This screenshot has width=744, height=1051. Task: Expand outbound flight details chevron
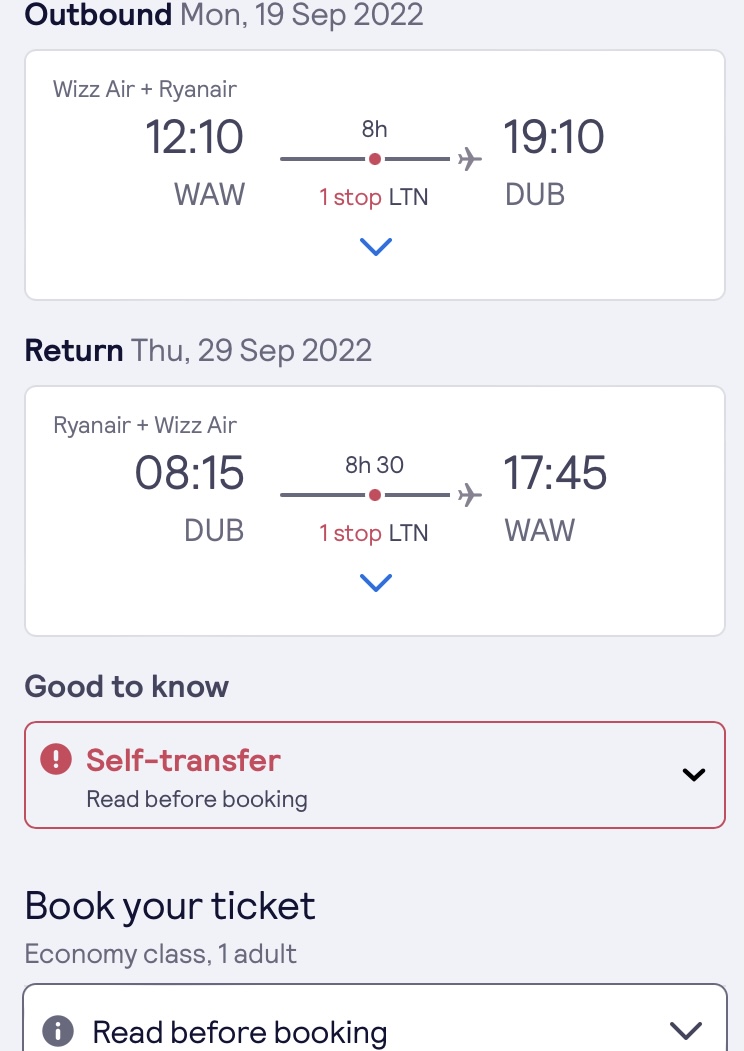375,247
